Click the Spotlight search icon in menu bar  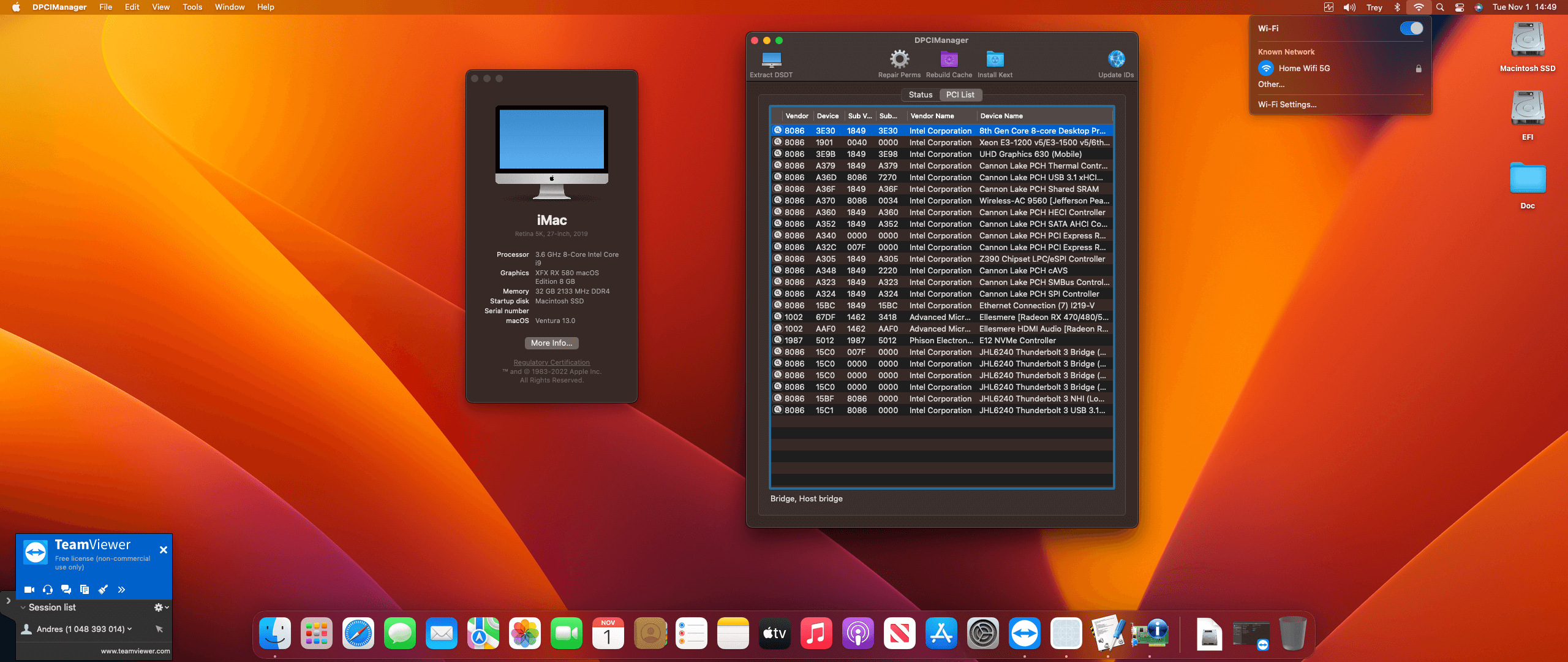pos(1440,7)
